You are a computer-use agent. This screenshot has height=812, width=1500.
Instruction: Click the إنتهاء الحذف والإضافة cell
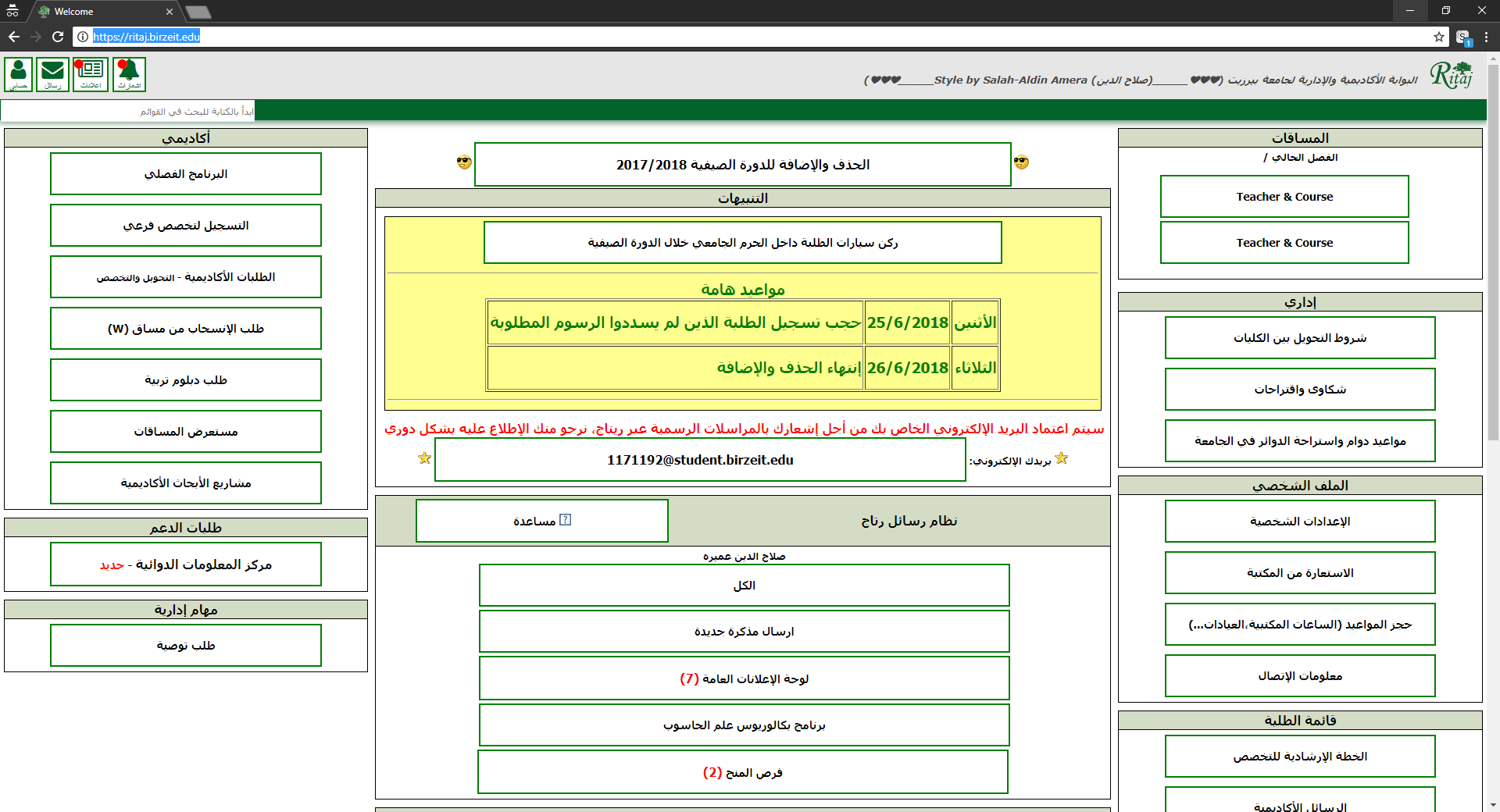click(x=676, y=368)
